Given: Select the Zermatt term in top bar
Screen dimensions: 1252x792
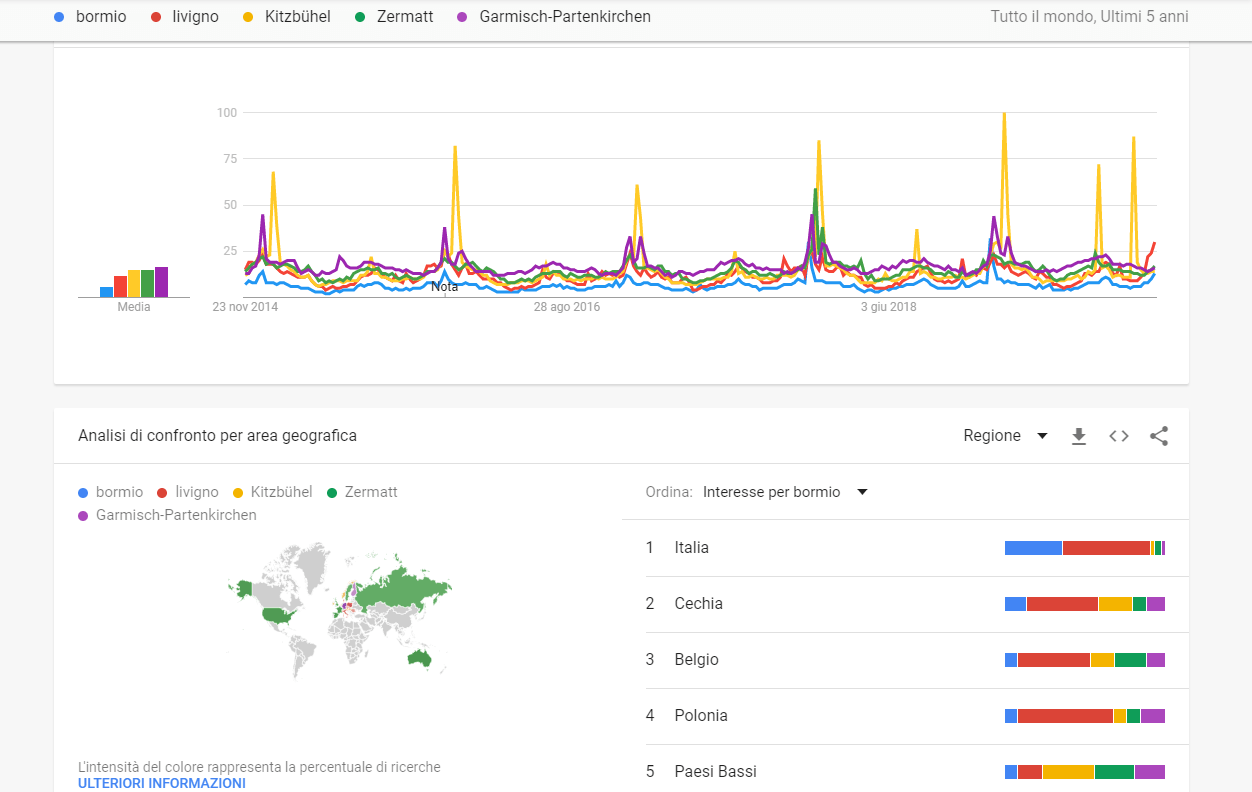Looking at the screenshot, I should click(405, 17).
